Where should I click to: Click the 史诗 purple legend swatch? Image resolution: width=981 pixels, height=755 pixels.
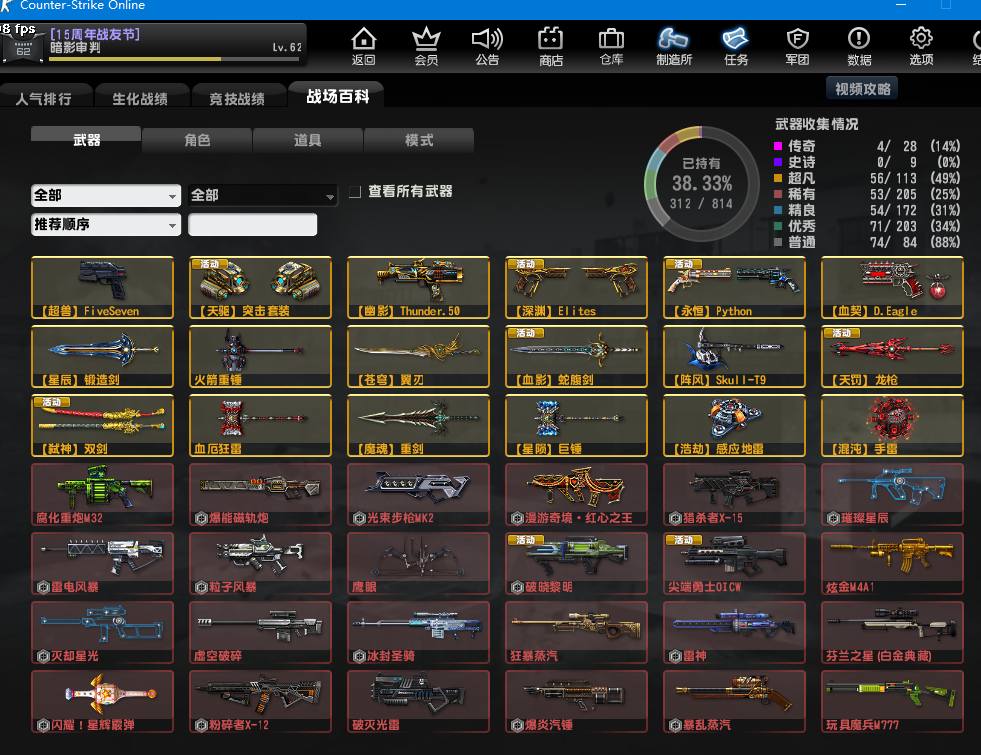[x=778, y=162]
